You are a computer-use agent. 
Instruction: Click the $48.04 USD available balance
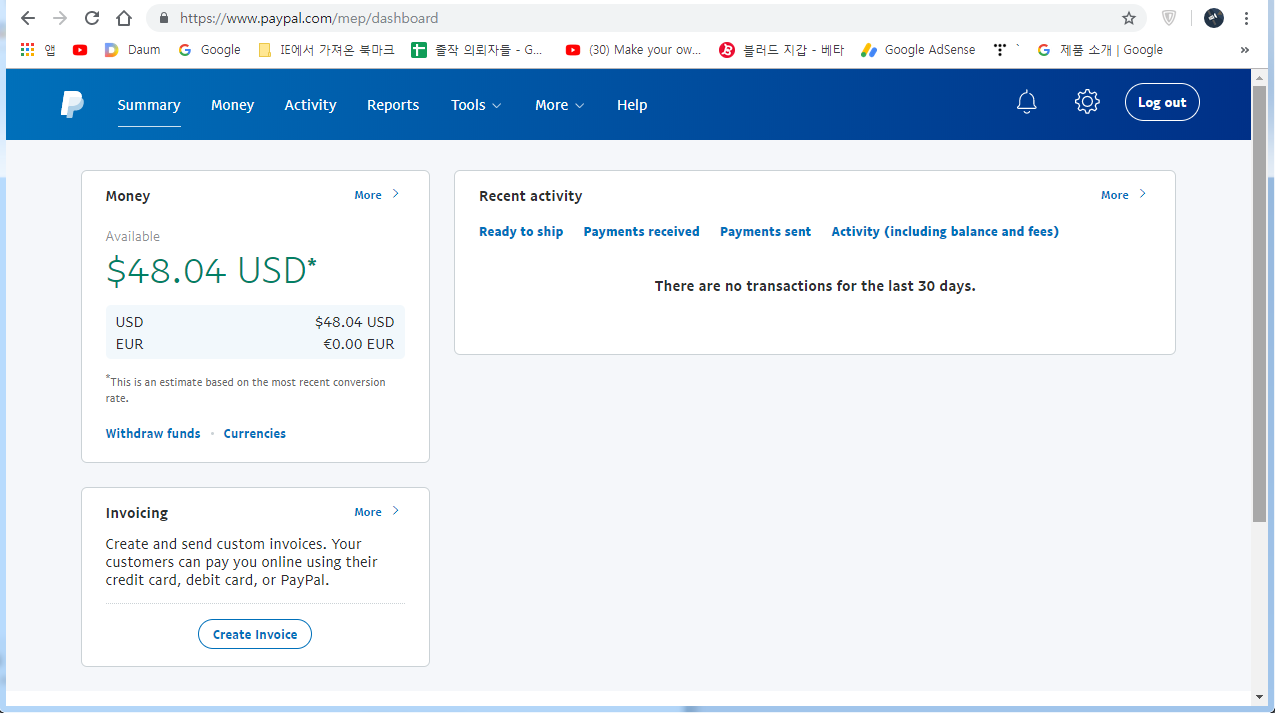(212, 271)
